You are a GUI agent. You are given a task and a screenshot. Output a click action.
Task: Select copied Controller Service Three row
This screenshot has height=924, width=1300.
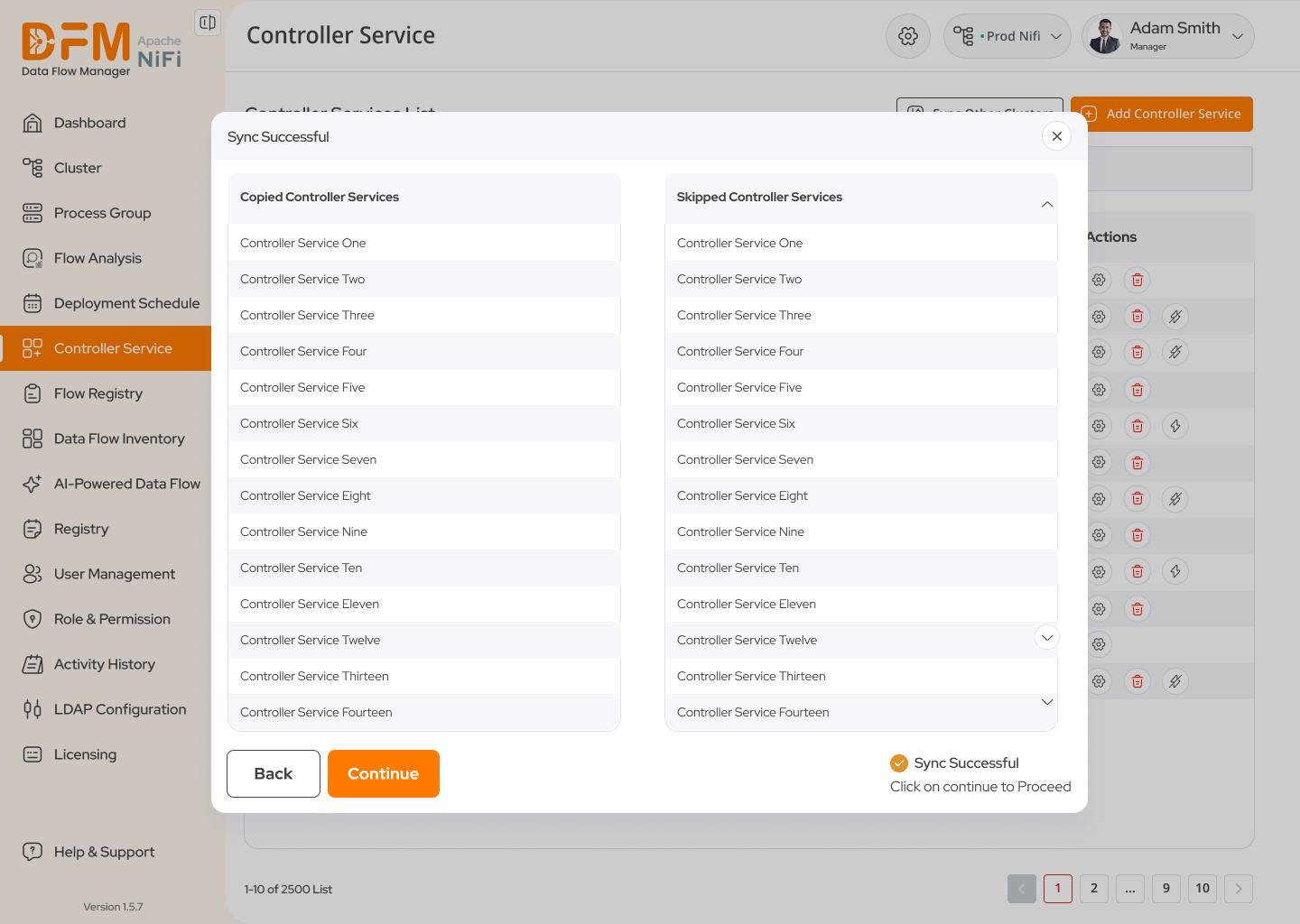click(x=424, y=315)
